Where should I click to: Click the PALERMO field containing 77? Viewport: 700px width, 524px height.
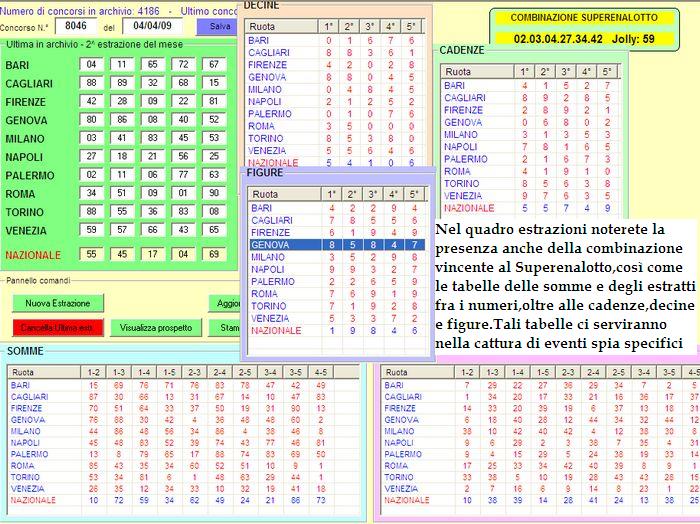pyautogui.click(x=183, y=175)
